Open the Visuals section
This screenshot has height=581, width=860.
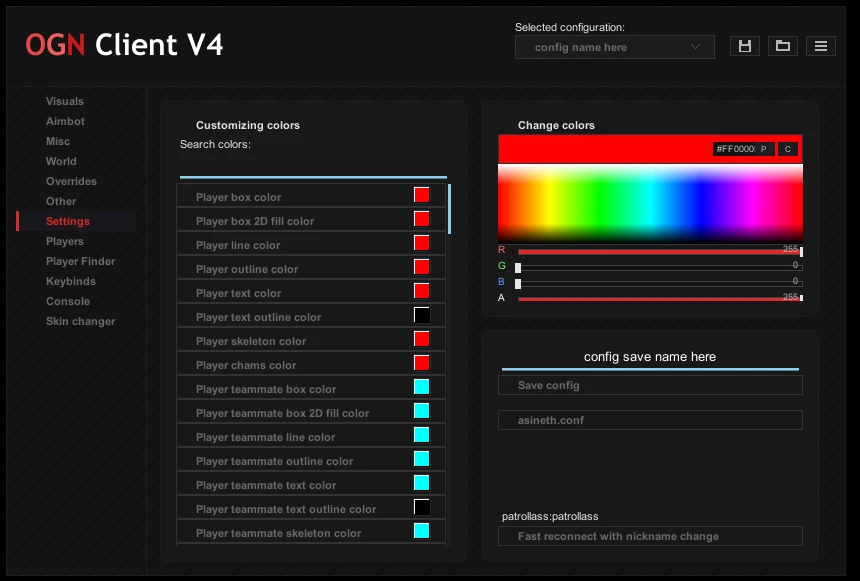pyautogui.click(x=65, y=101)
